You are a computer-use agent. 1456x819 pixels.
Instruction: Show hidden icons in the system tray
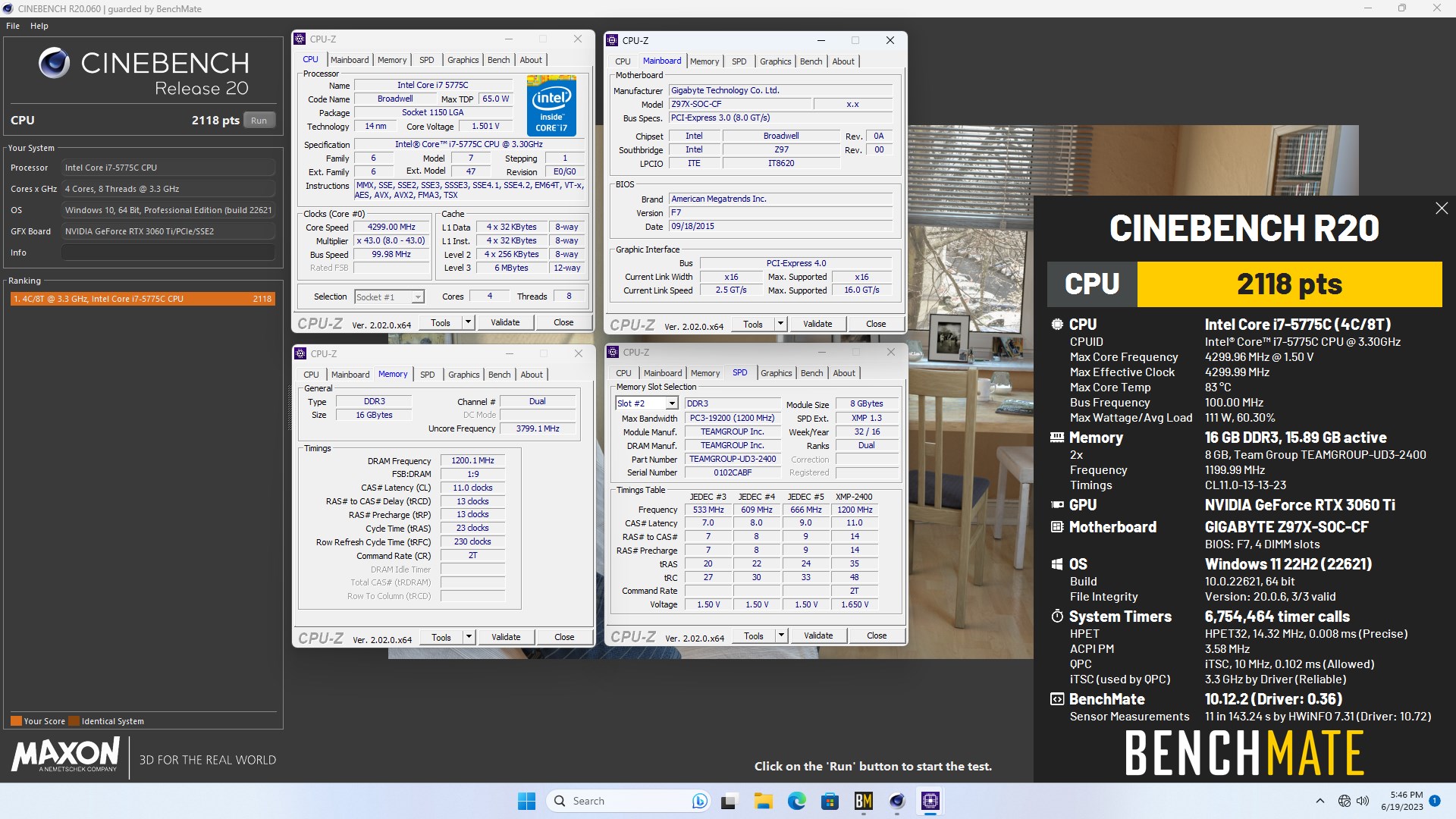pyautogui.click(x=1319, y=801)
